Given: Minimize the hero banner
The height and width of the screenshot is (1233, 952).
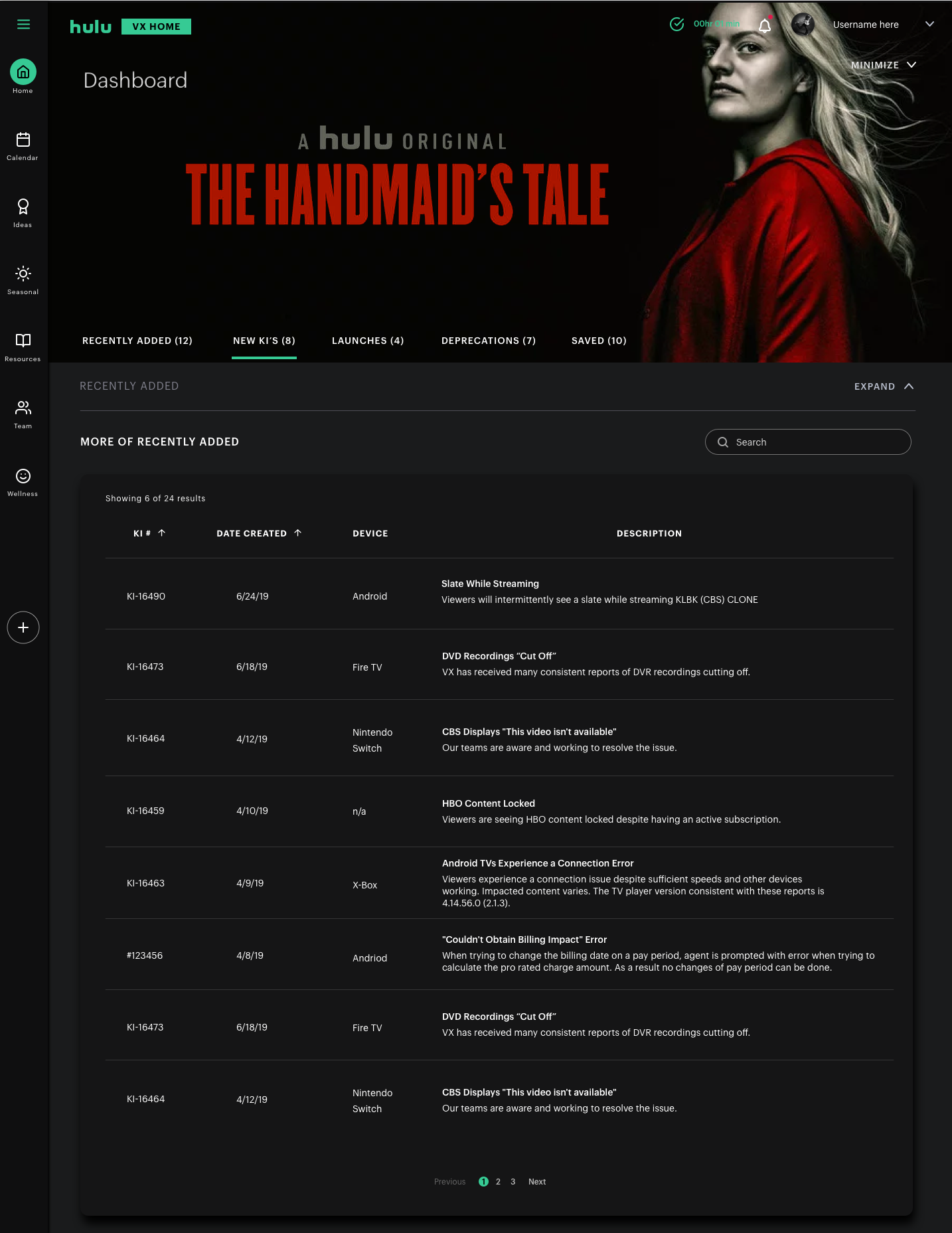Looking at the screenshot, I should point(884,65).
